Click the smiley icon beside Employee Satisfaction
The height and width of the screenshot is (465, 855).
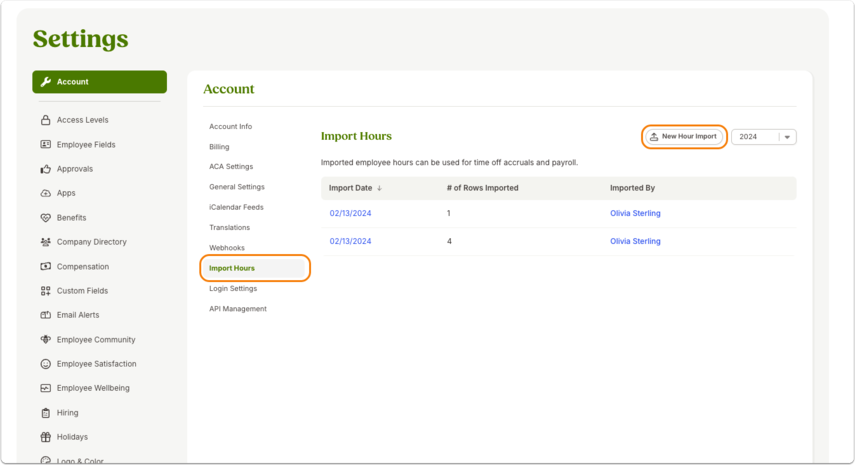point(46,364)
